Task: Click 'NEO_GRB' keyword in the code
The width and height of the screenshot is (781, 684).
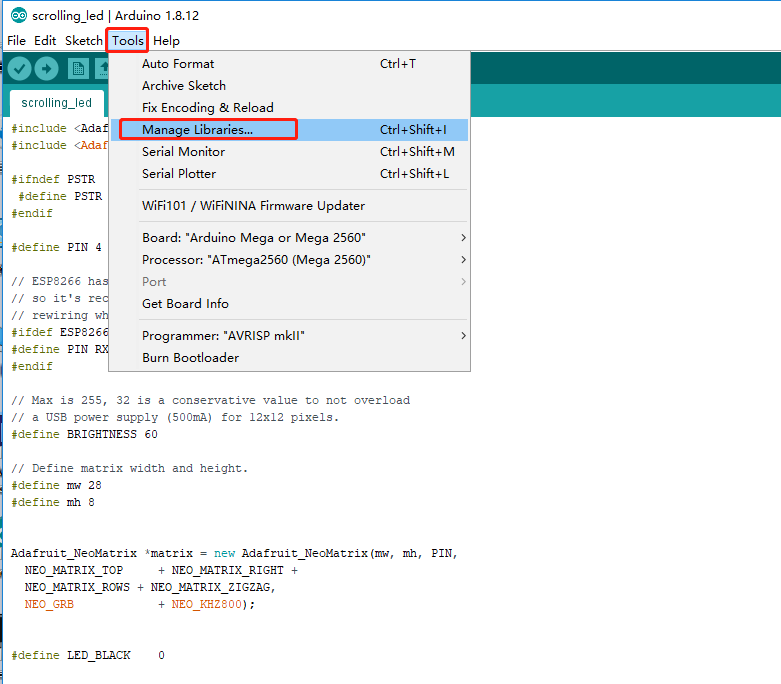Action: (x=49, y=604)
